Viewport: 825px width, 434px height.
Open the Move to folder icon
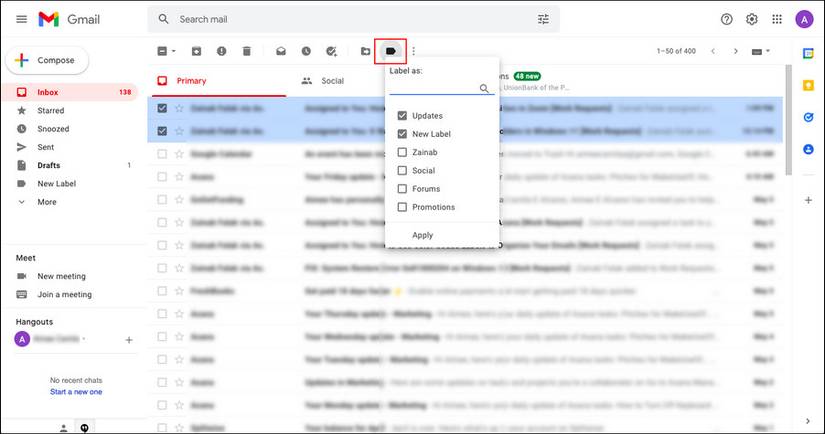[x=365, y=51]
